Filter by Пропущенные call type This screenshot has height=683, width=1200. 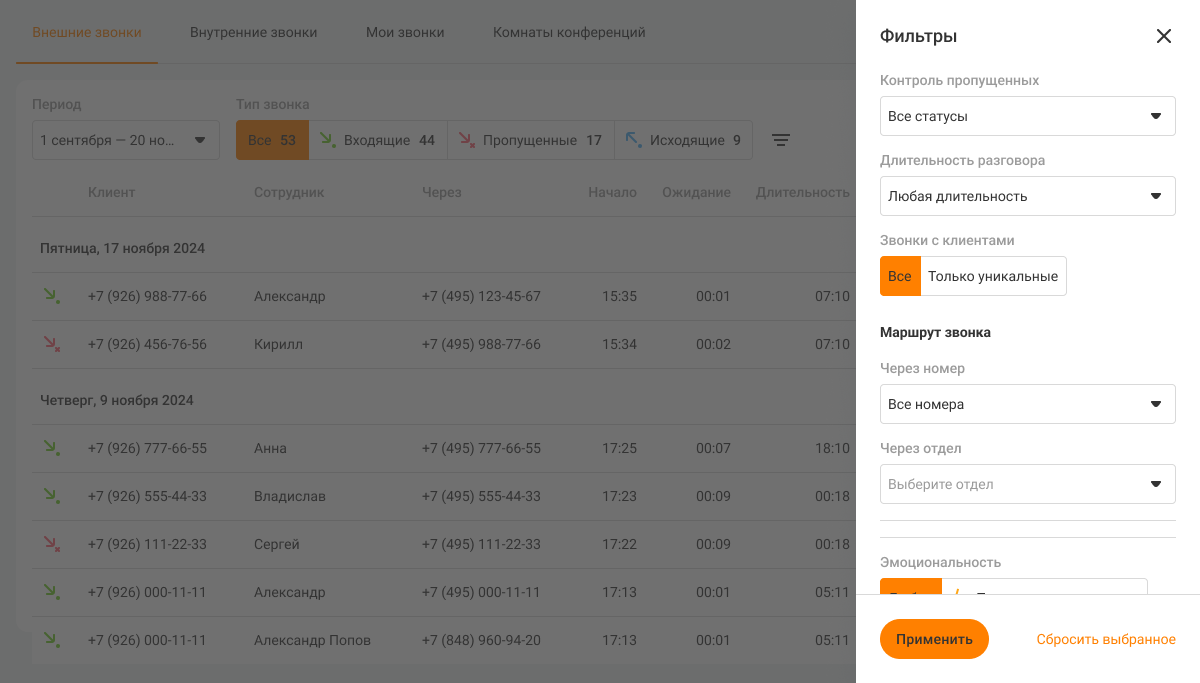[x=530, y=141]
